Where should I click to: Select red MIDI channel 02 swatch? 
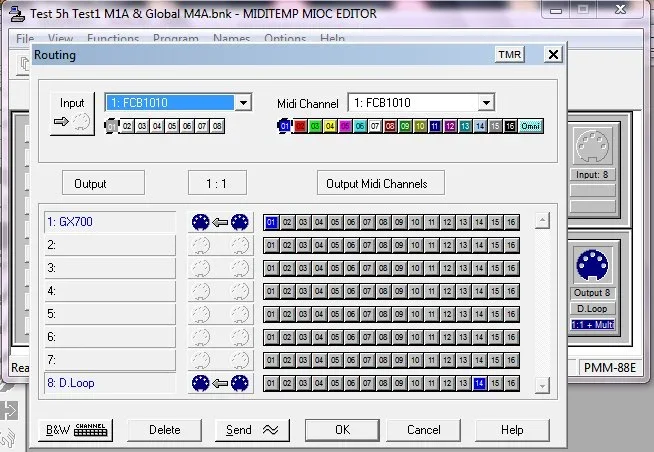(x=300, y=126)
